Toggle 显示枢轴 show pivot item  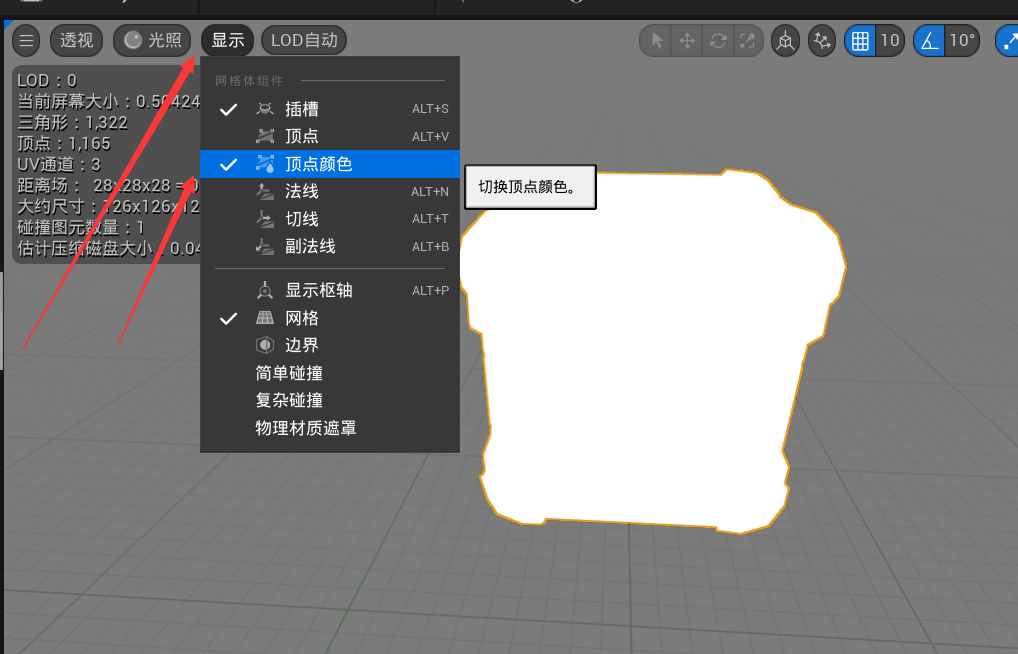330,290
